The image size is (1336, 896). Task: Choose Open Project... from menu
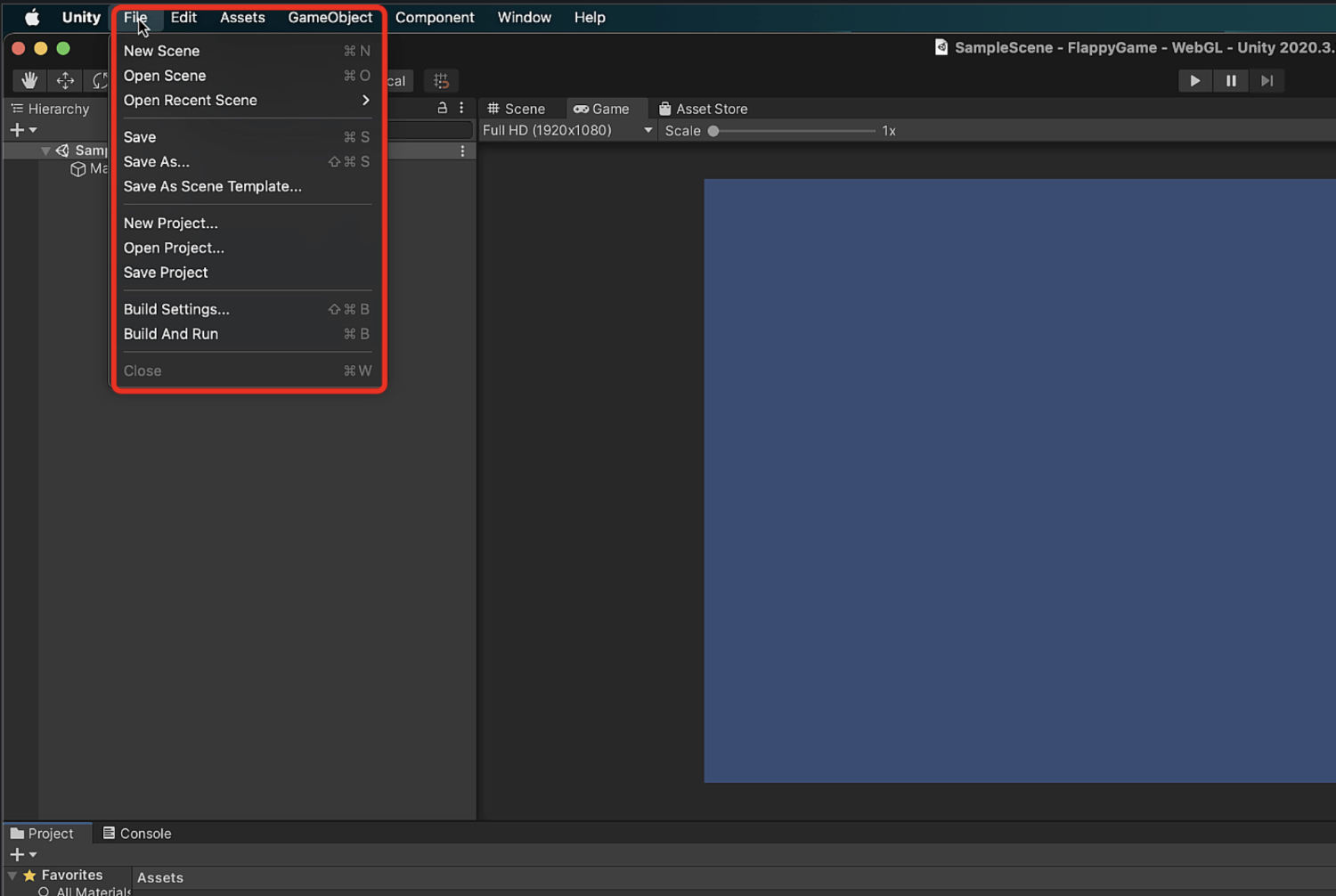(x=248, y=248)
